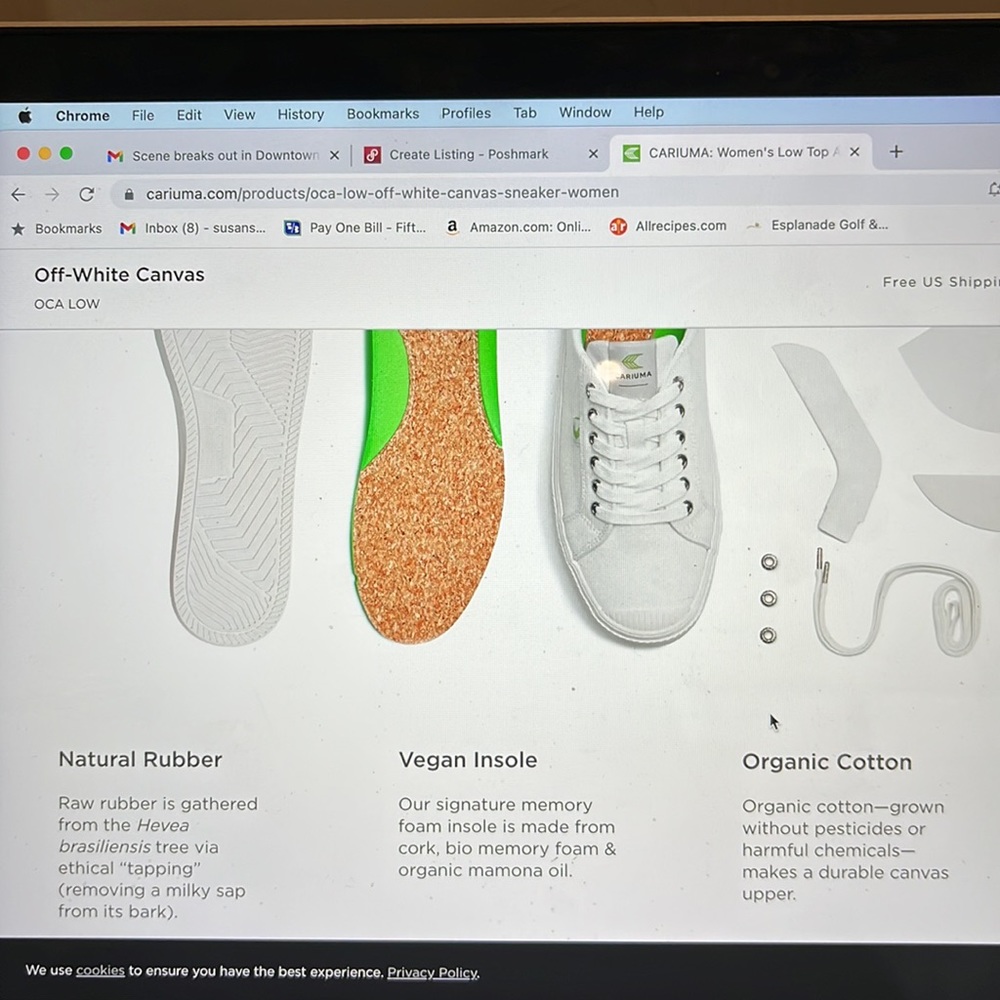Click the rubber outsole image
Viewport: 1000px width, 1000px height.
(x=234, y=488)
